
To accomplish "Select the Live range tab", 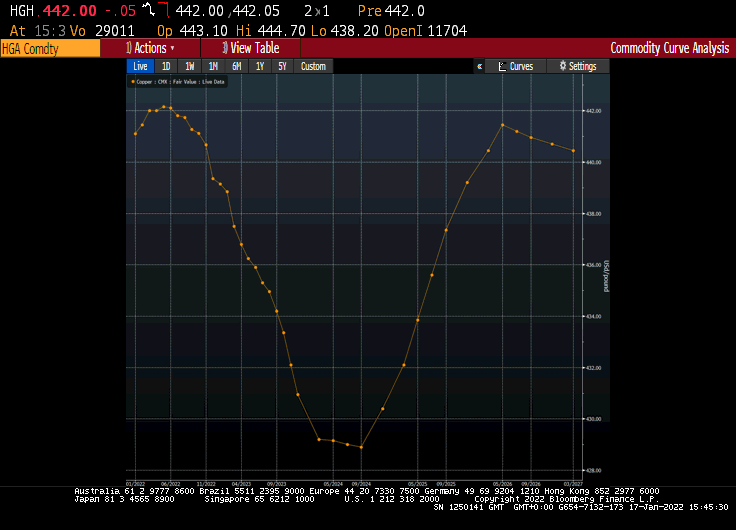I will (140, 66).
